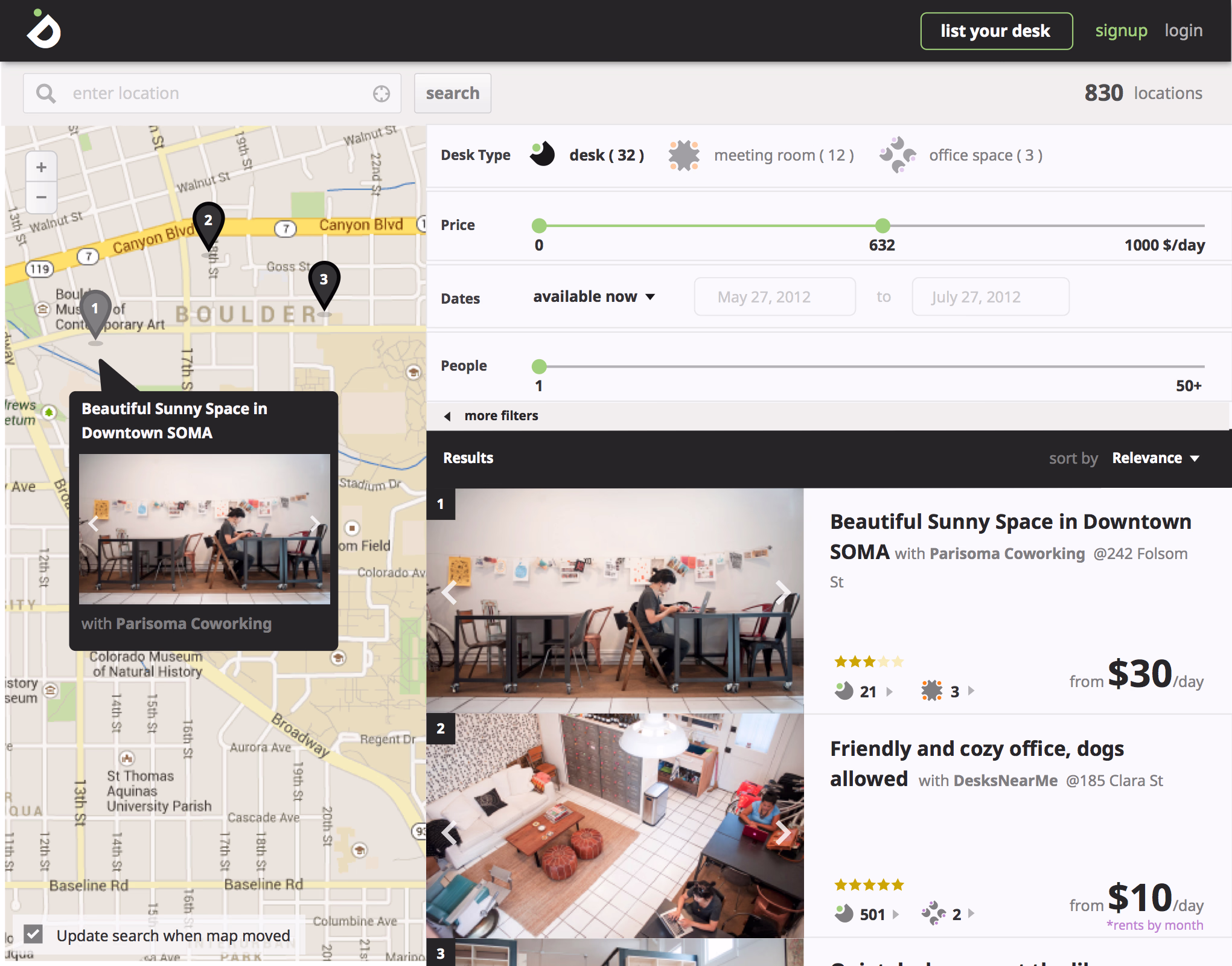Click price minimum slider handle at 0
The width and height of the screenshot is (1232, 966).
[x=539, y=226]
